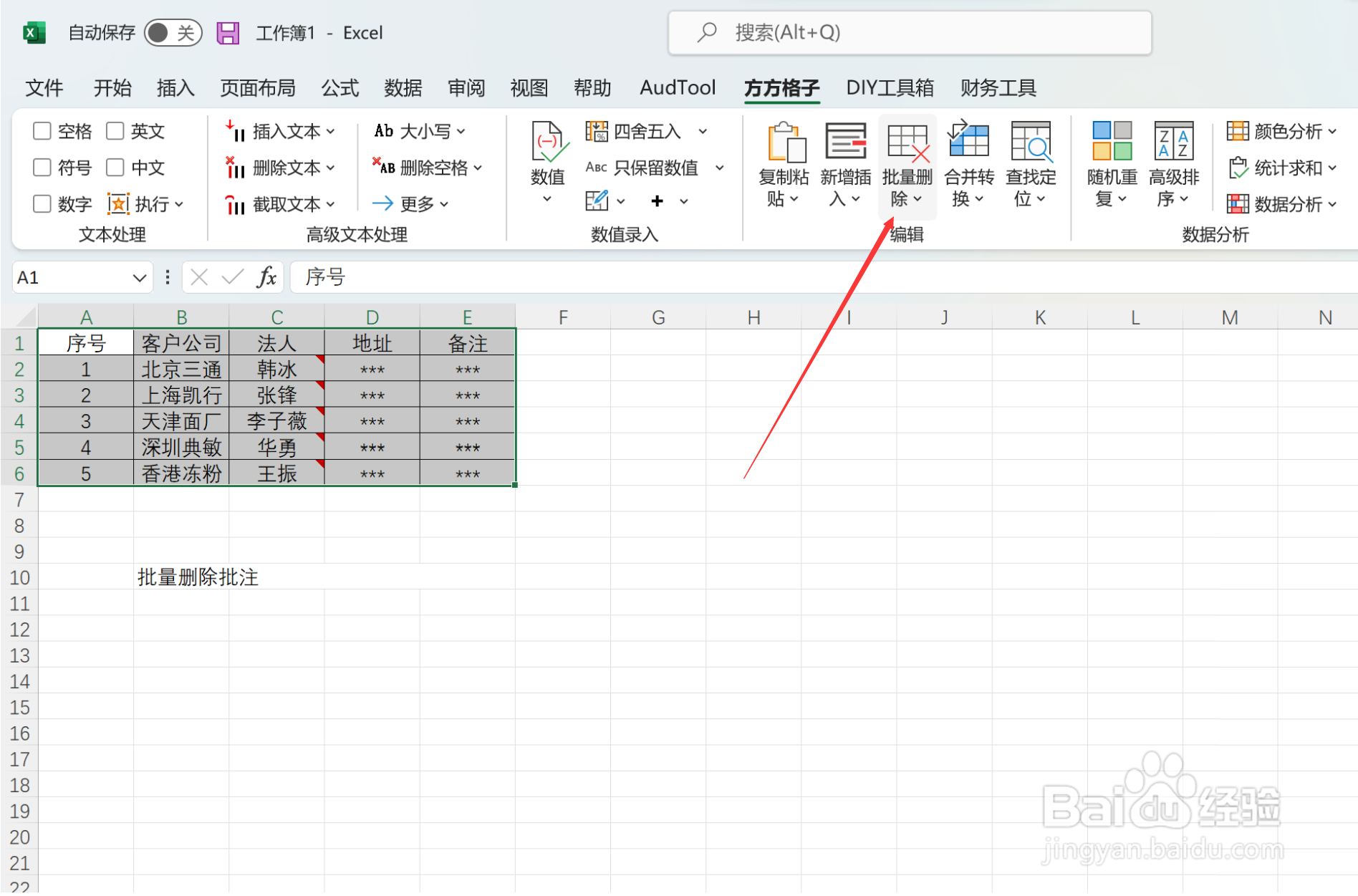Viewport: 1358px width, 896px height.
Task: Click the 随机重复 colored squares icon
Action: tap(1112, 140)
